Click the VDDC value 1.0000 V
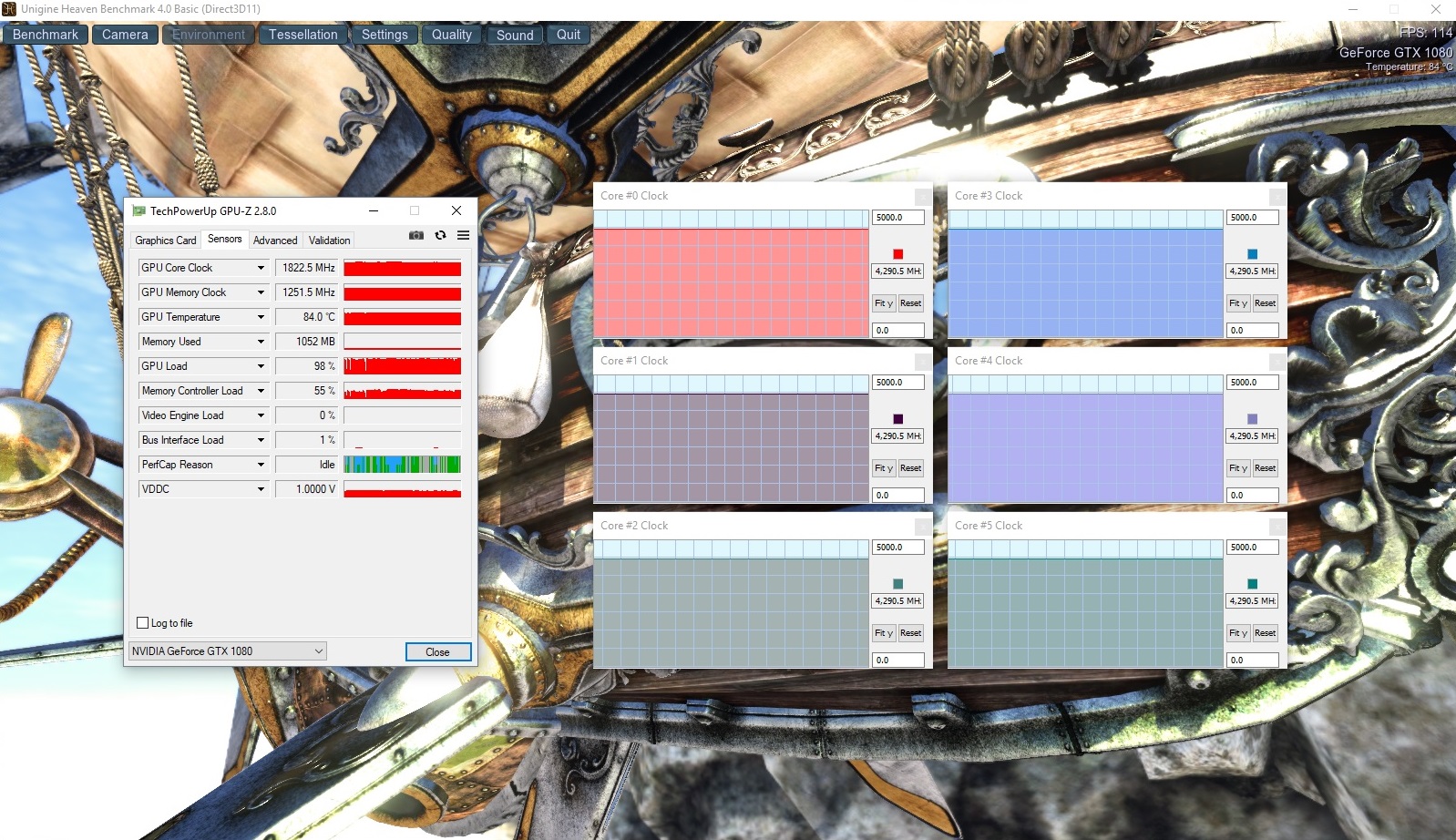 [x=307, y=489]
